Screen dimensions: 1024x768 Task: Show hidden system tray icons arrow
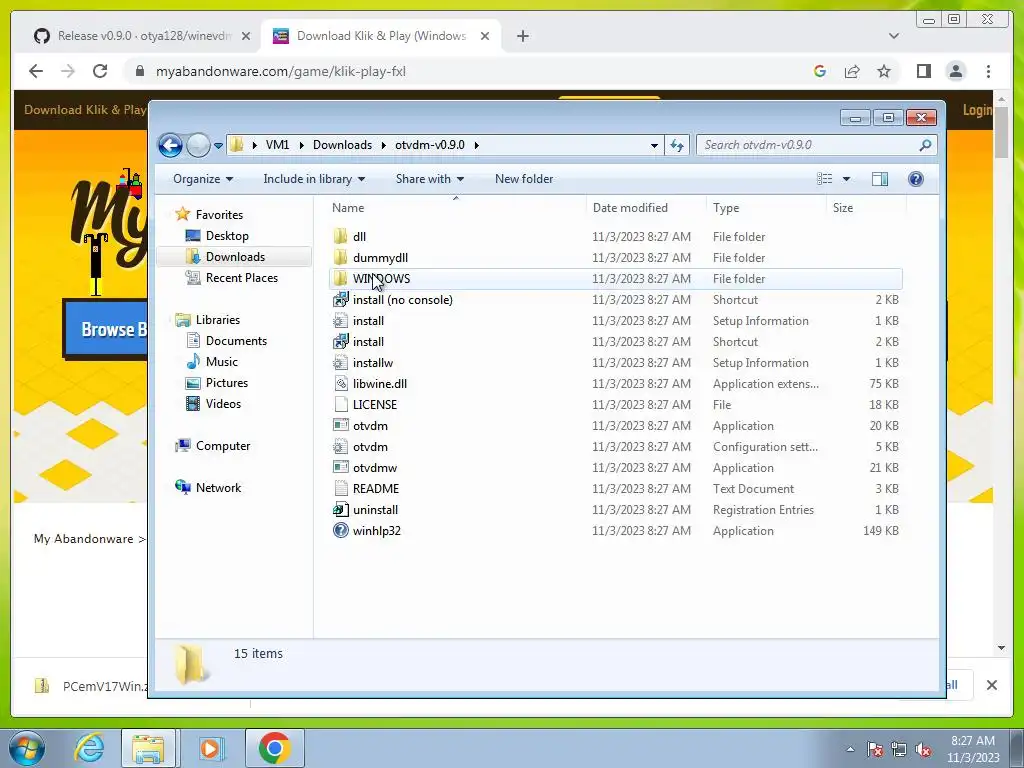[850, 748]
